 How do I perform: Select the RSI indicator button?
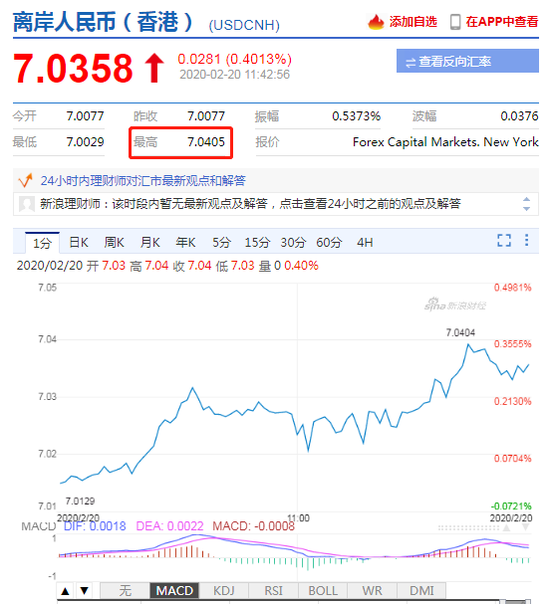273,591
